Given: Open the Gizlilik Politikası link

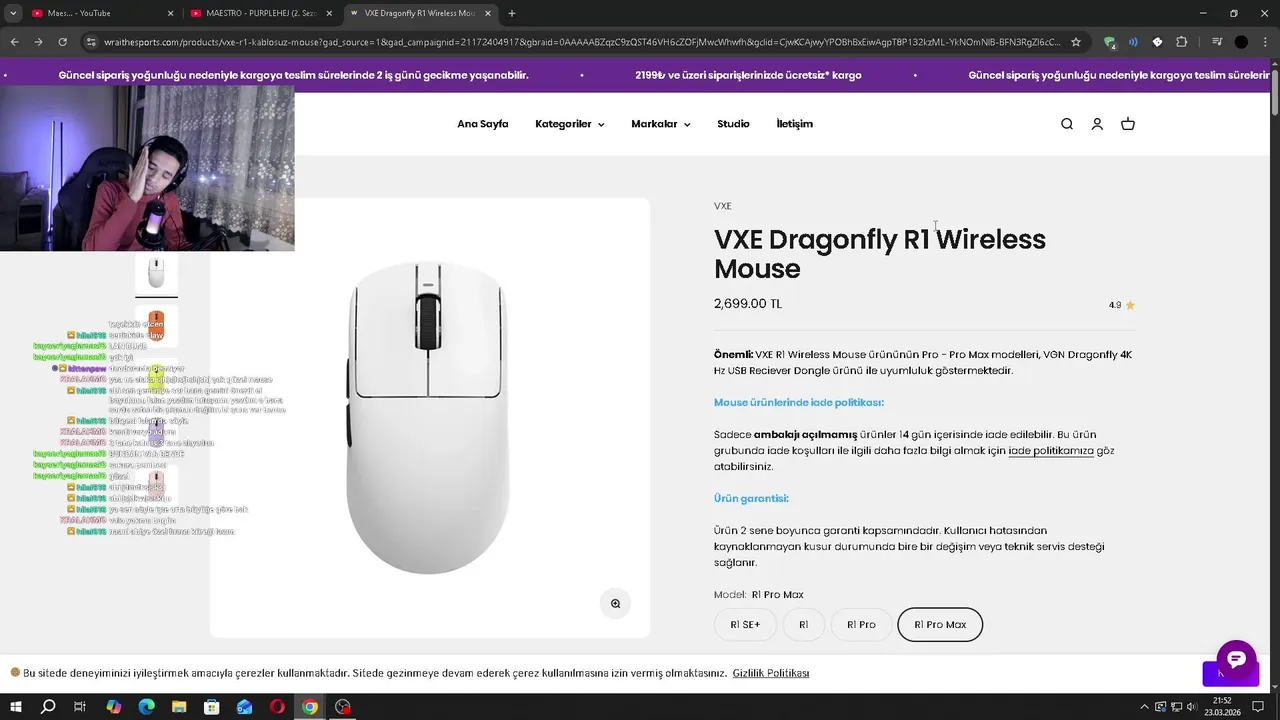Looking at the screenshot, I should pos(770,673).
